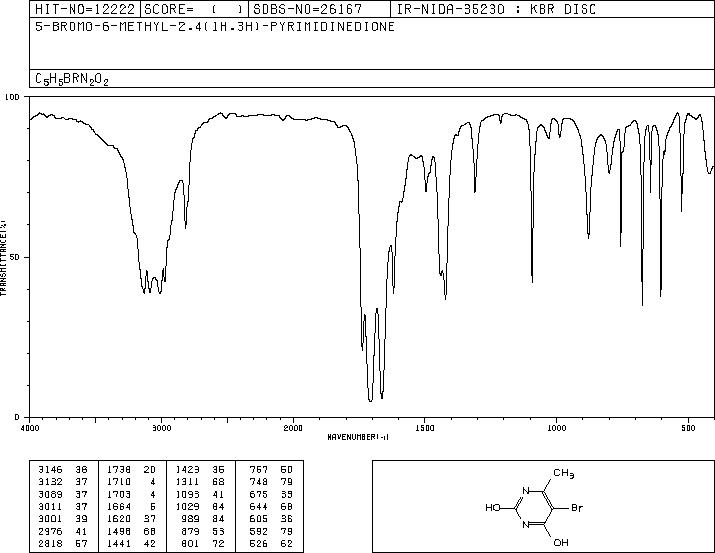This screenshot has height=553, width=715.
Task: Click the 4000 wavenumber axis label
Action: coord(31,428)
